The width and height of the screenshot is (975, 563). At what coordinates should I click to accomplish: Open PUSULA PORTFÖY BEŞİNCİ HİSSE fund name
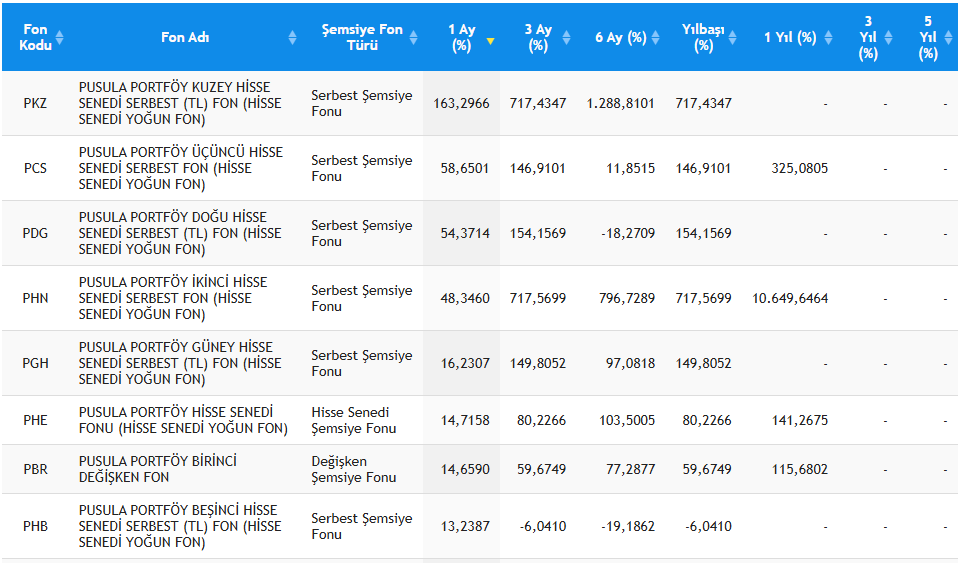pyautogui.click(x=180, y=526)
